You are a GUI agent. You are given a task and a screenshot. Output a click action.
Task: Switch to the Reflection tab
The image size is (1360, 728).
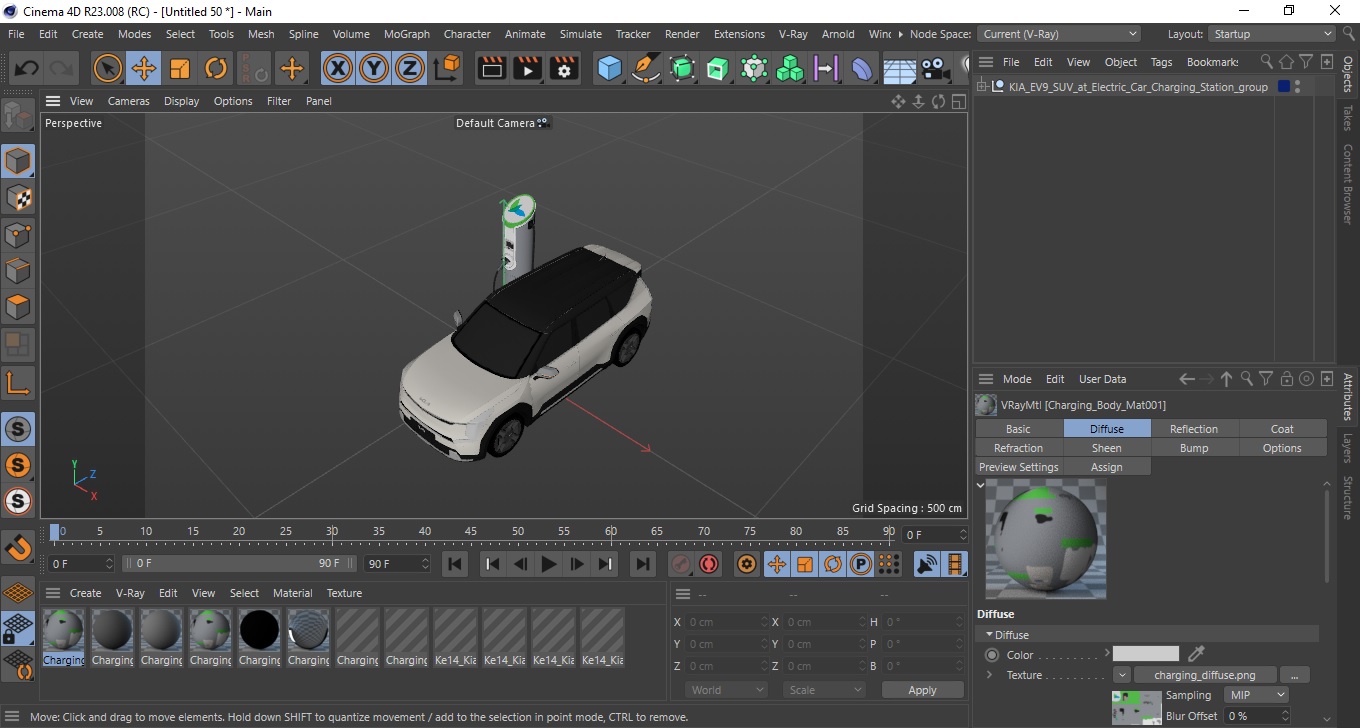pos(1194,429)
